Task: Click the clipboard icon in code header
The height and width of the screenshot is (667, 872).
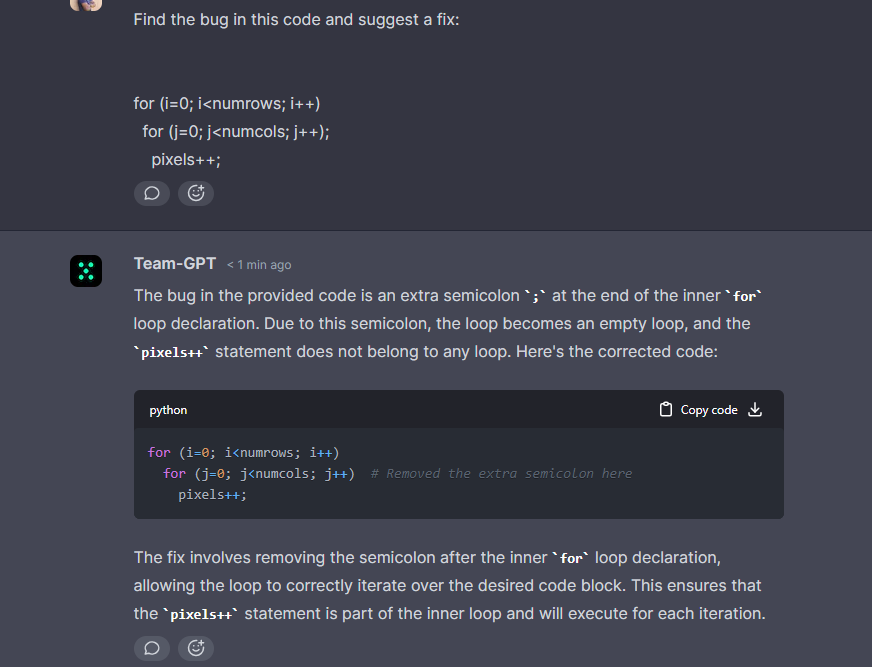Action: (x=666, y=410)
